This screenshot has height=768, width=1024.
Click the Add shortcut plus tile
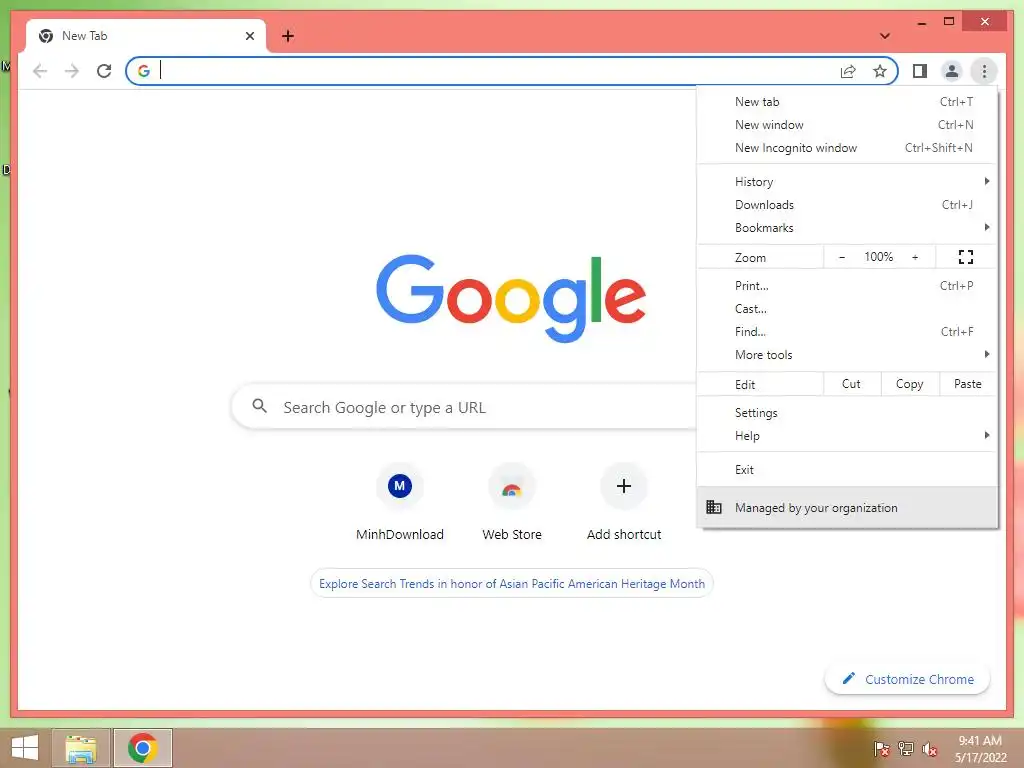pyautogui.click(x=624, y=486)
